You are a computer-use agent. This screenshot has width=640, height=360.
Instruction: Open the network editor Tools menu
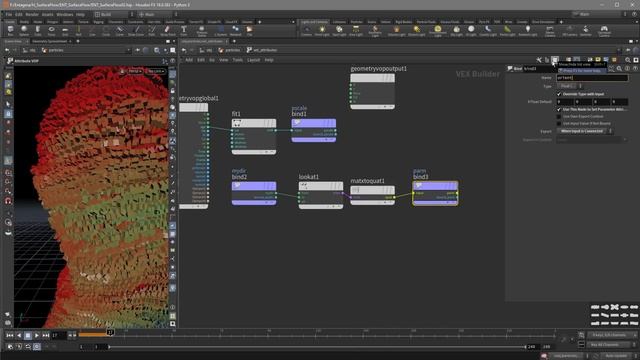point(238,60)
